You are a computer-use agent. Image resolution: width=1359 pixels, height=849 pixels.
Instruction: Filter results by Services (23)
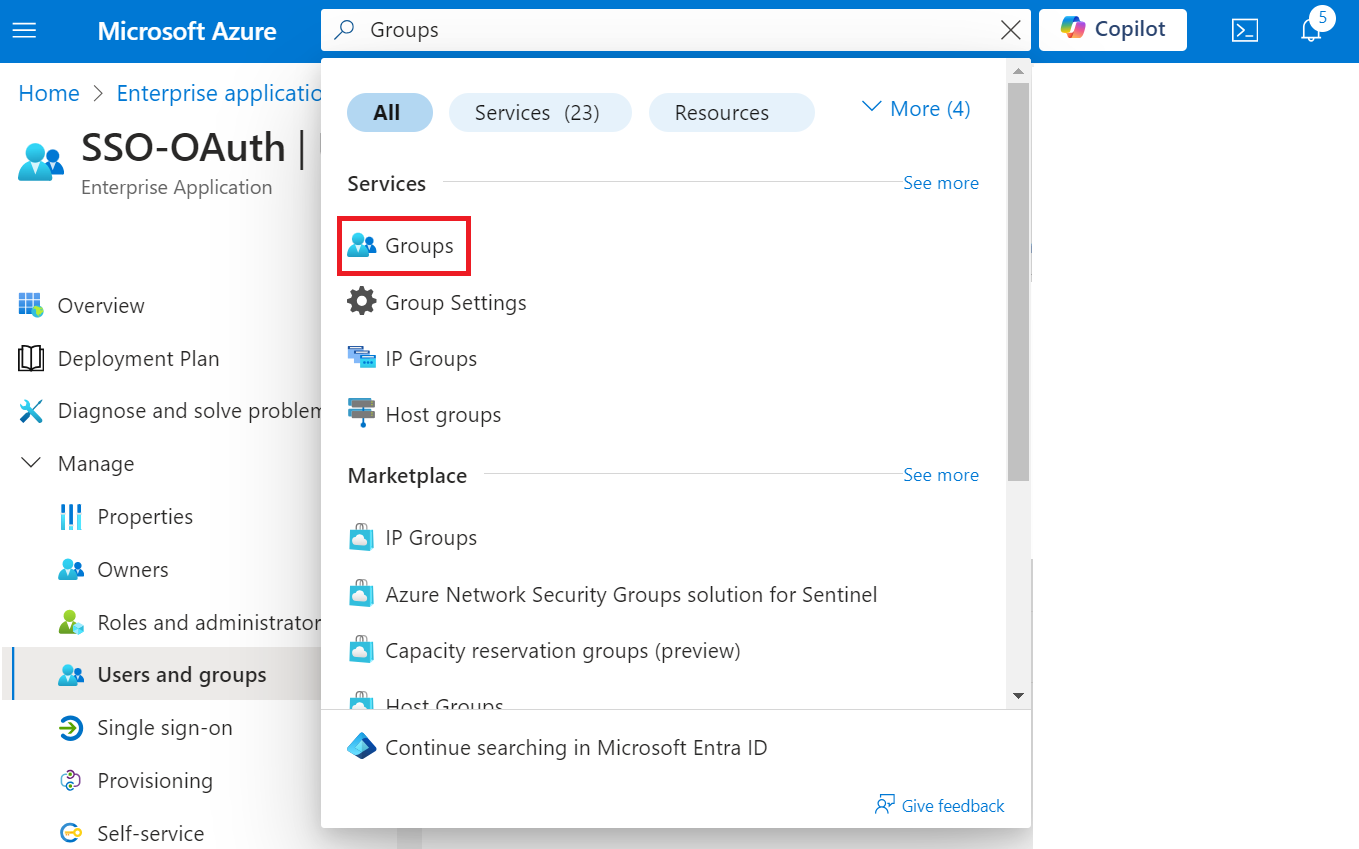pos(539,113)
